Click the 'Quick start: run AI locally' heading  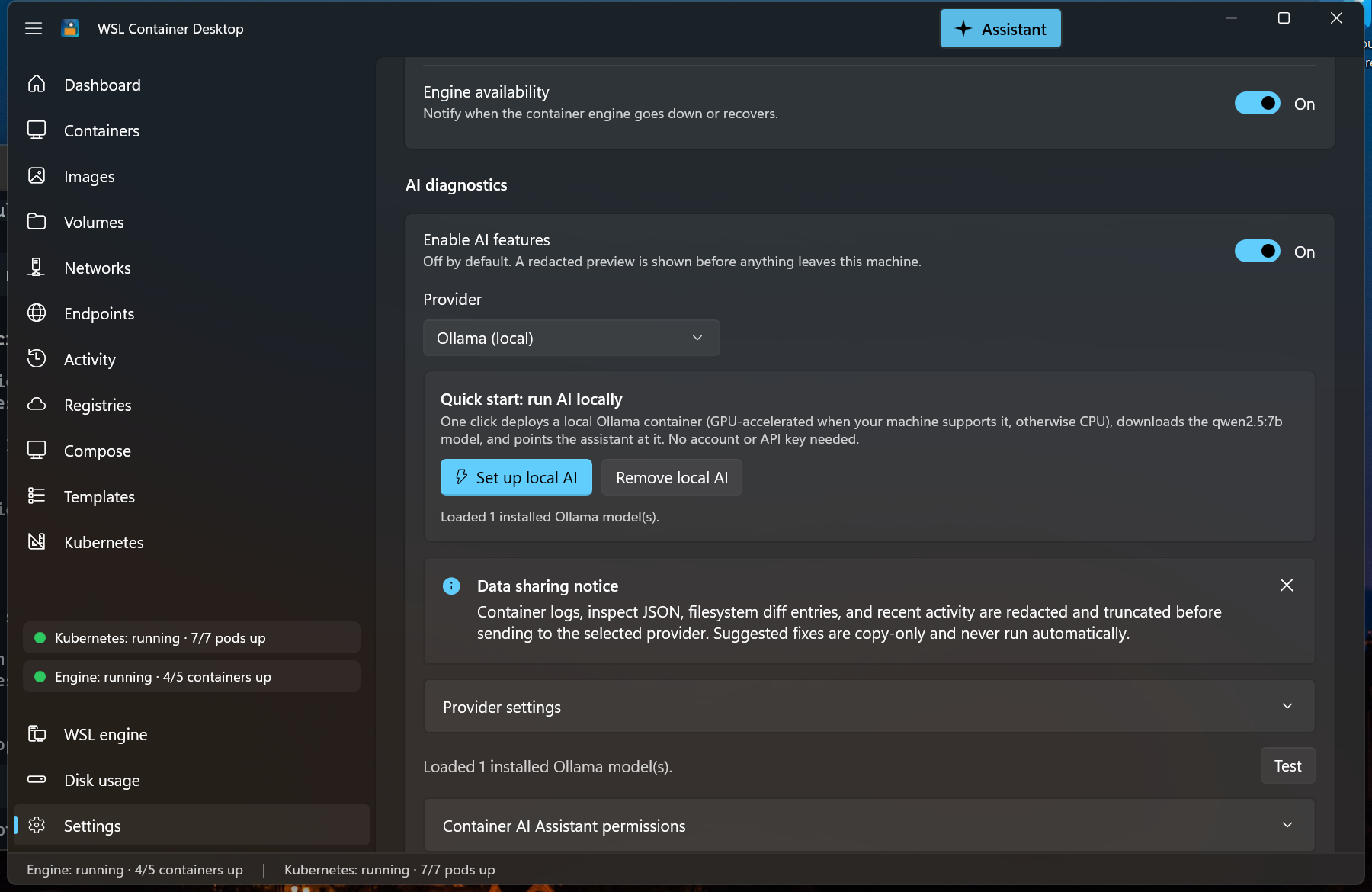(531, 399)
